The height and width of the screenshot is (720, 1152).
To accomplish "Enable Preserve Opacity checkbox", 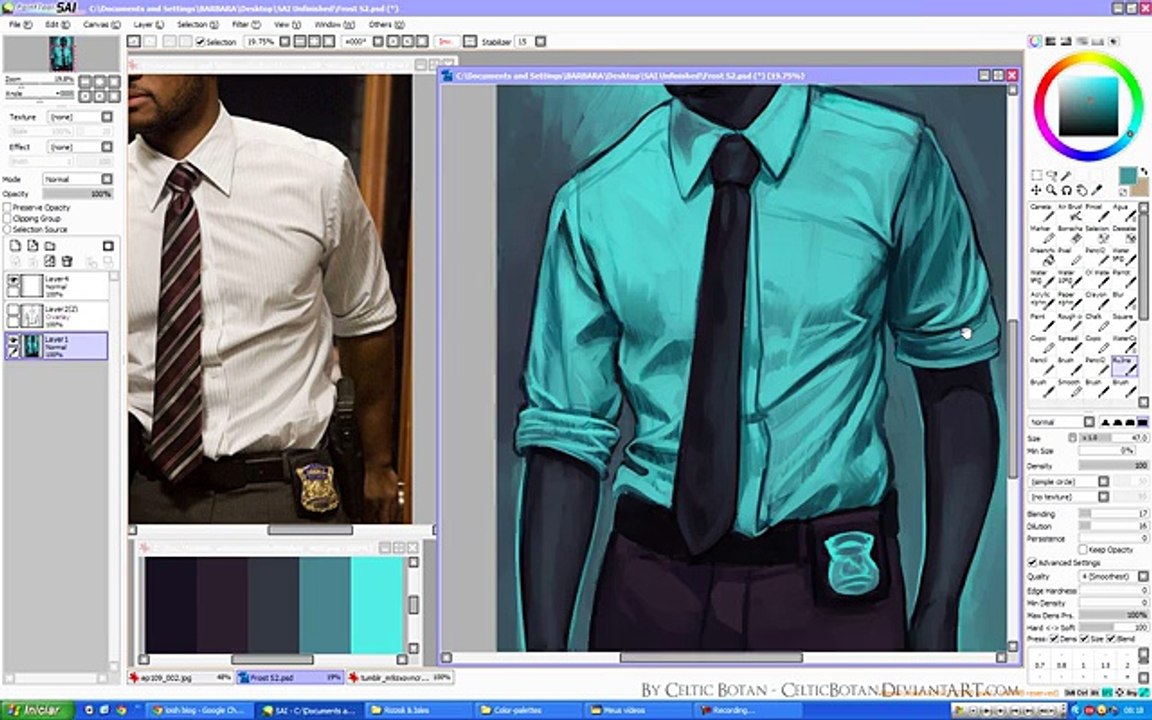I will coord(7,208).
